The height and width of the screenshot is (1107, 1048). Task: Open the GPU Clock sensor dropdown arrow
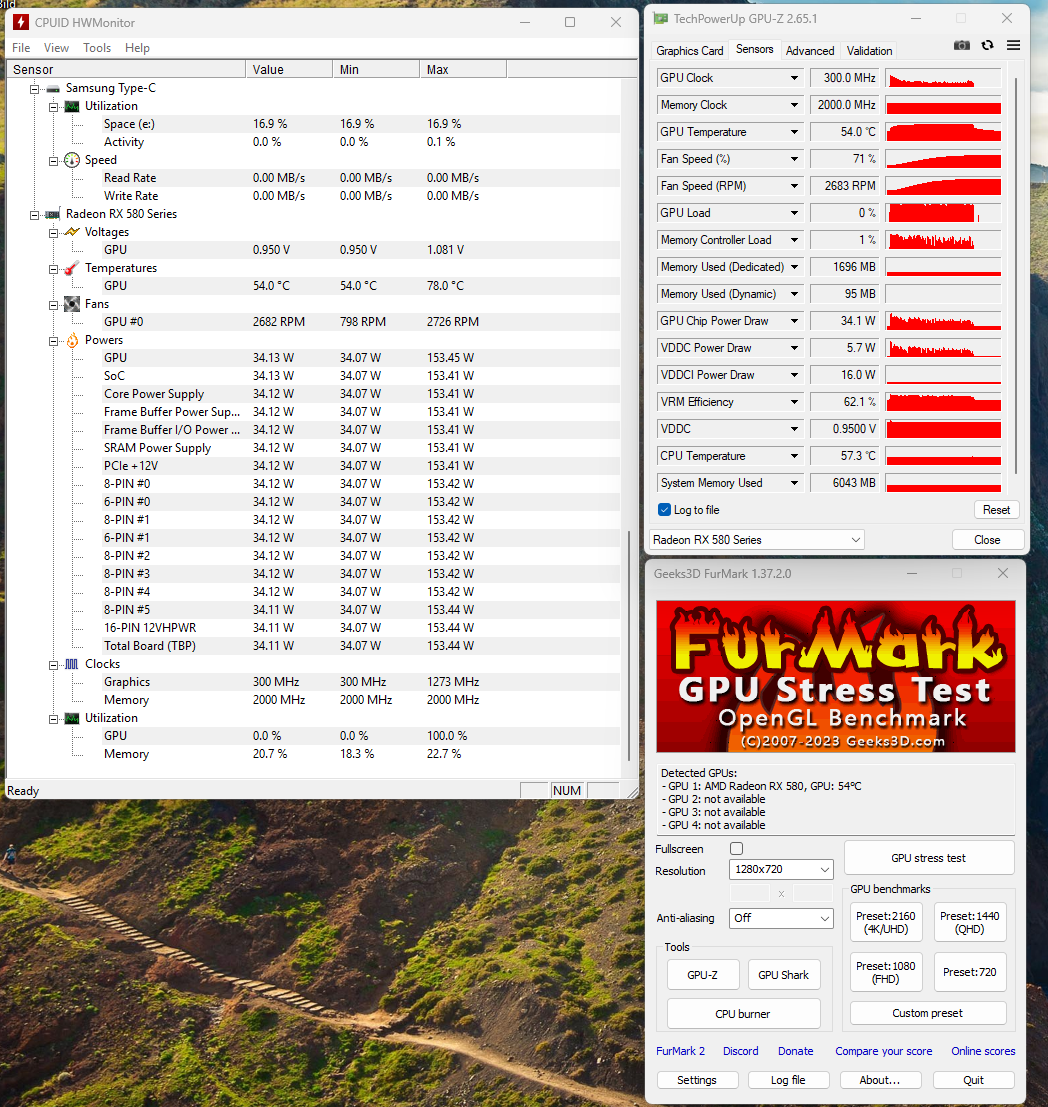pos(794,78)
